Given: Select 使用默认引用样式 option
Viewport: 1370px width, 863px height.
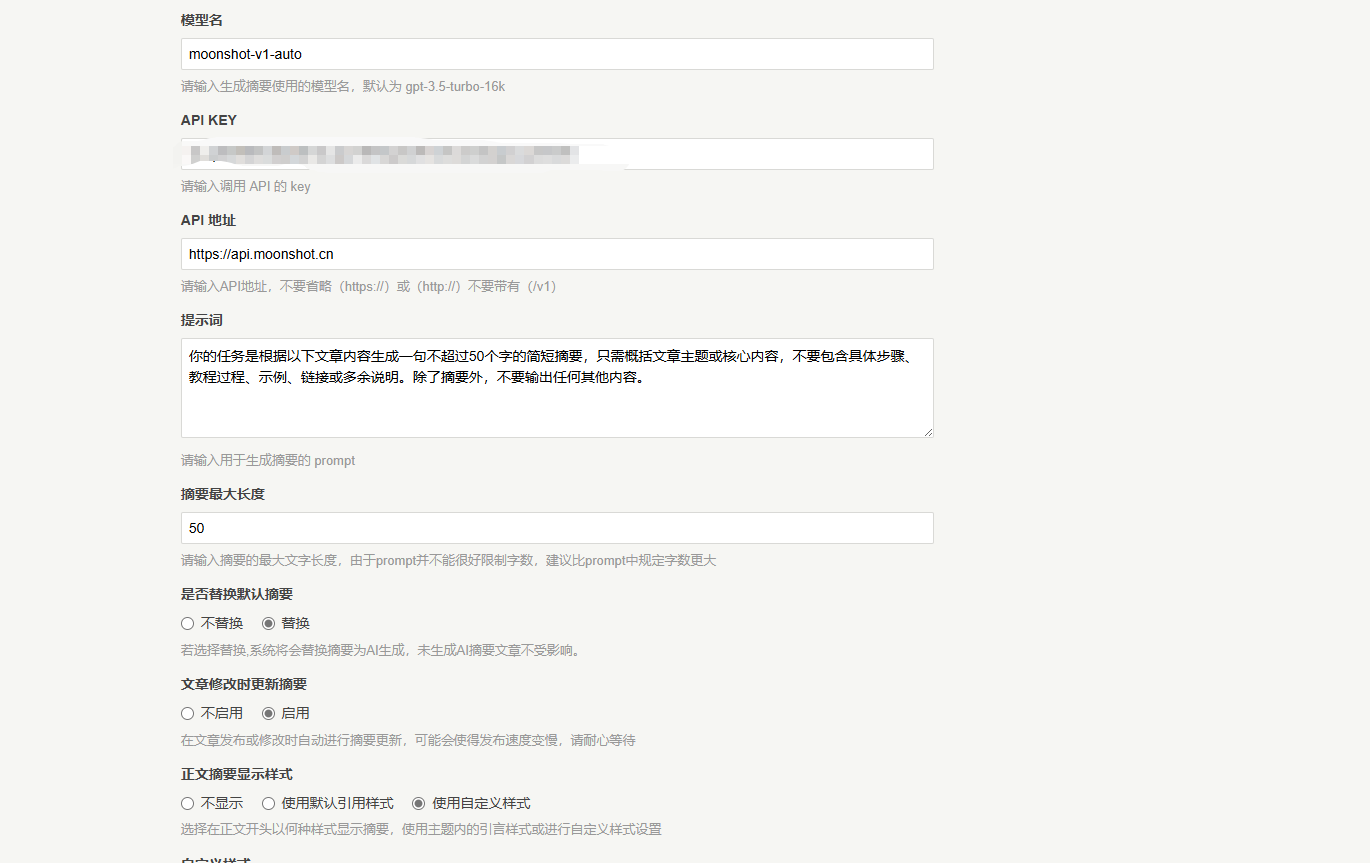Looking at the screenshot, I should [x=268, y=802].
